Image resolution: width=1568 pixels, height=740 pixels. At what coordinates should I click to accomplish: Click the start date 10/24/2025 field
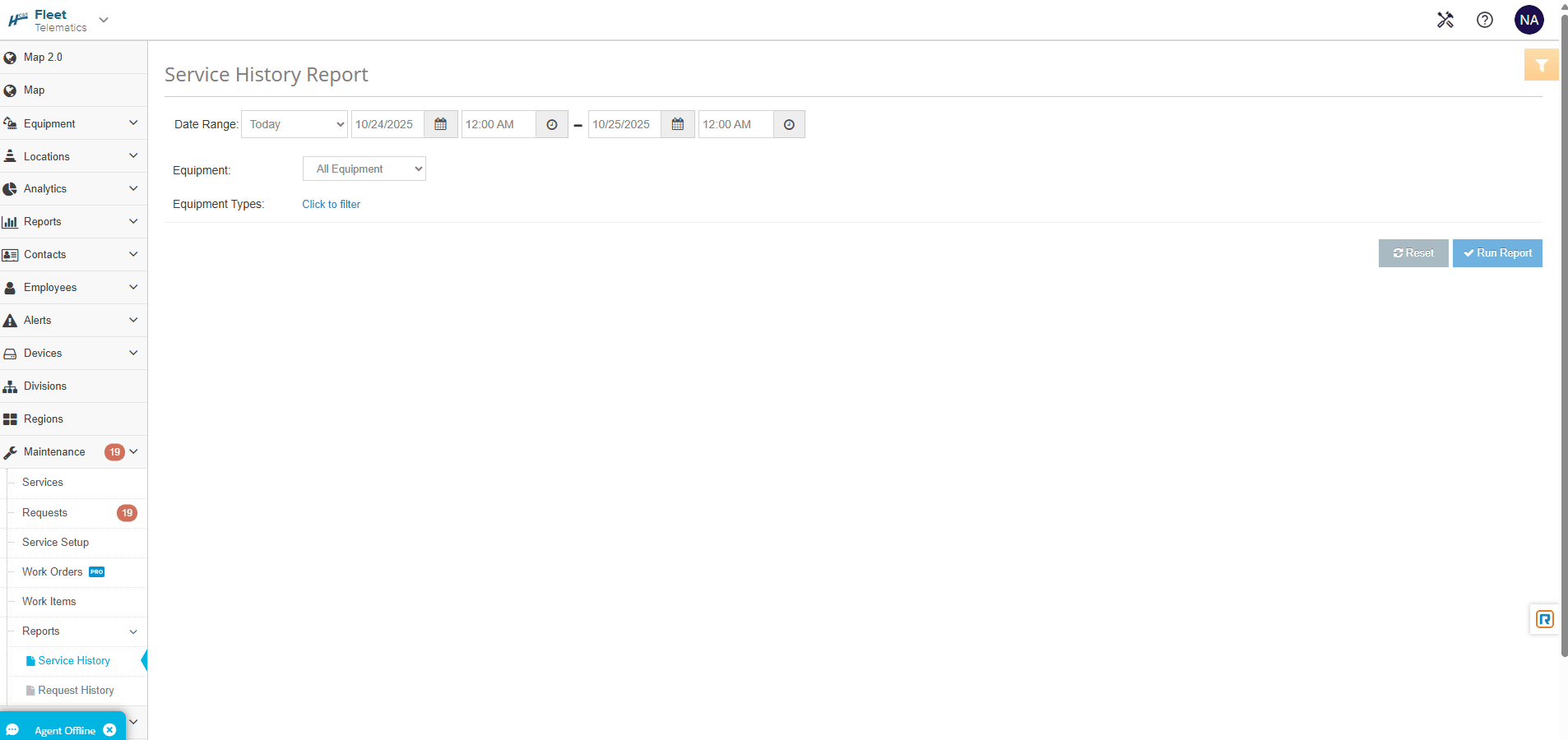point(387,124)
